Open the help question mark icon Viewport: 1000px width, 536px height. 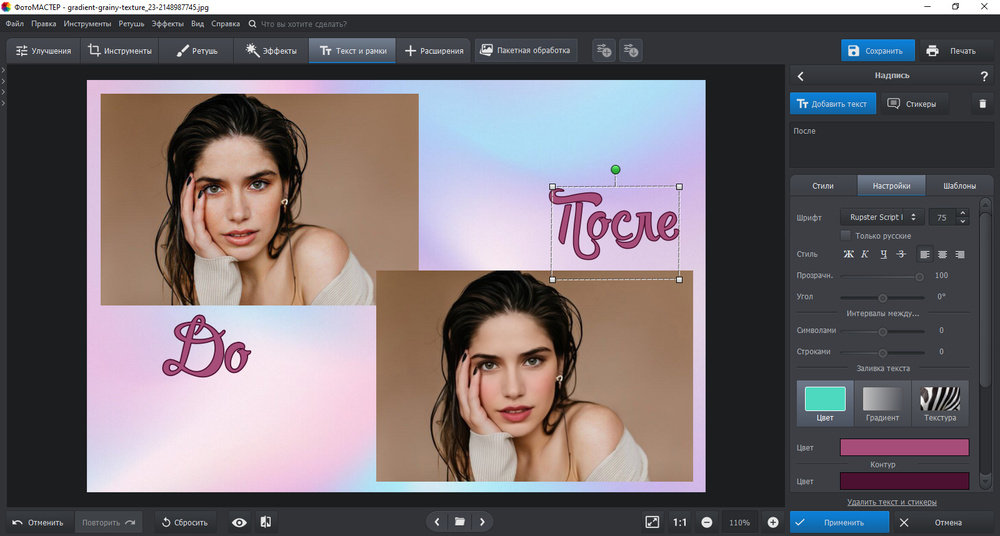tap(984, 76)
